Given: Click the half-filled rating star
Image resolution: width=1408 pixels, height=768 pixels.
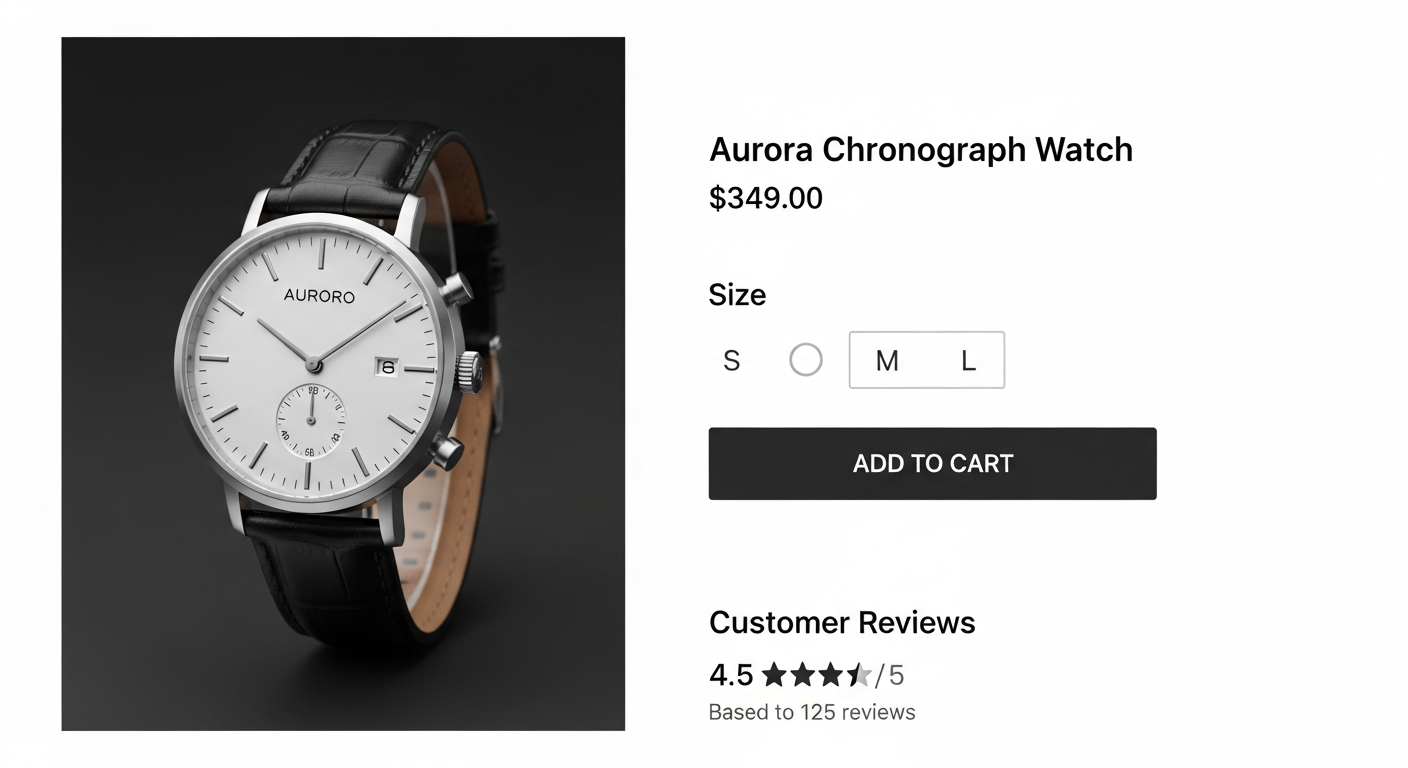Looking at the screenshot, I should 859,676.
